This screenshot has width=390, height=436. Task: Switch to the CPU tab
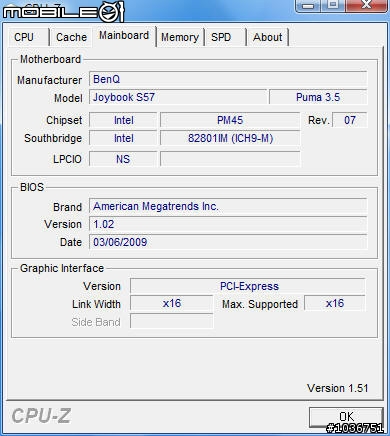point(28,37)
